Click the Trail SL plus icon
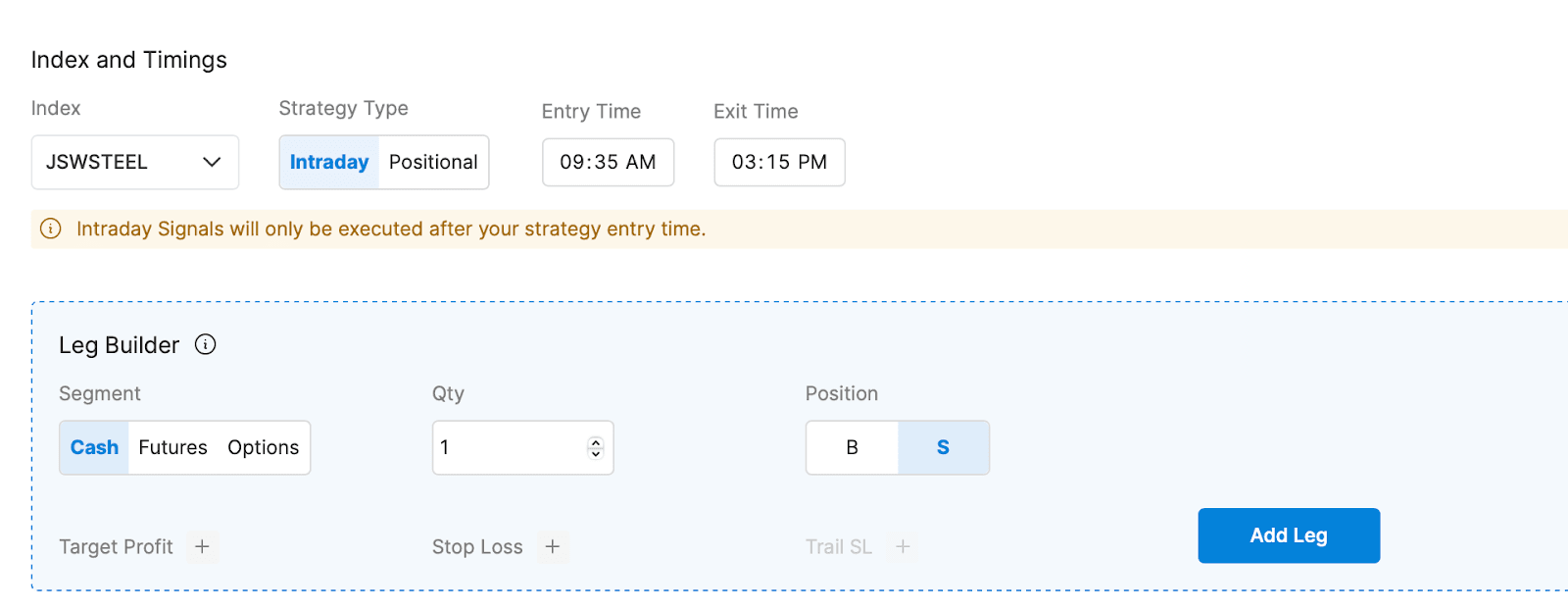1568x610 pixels. 903,546
